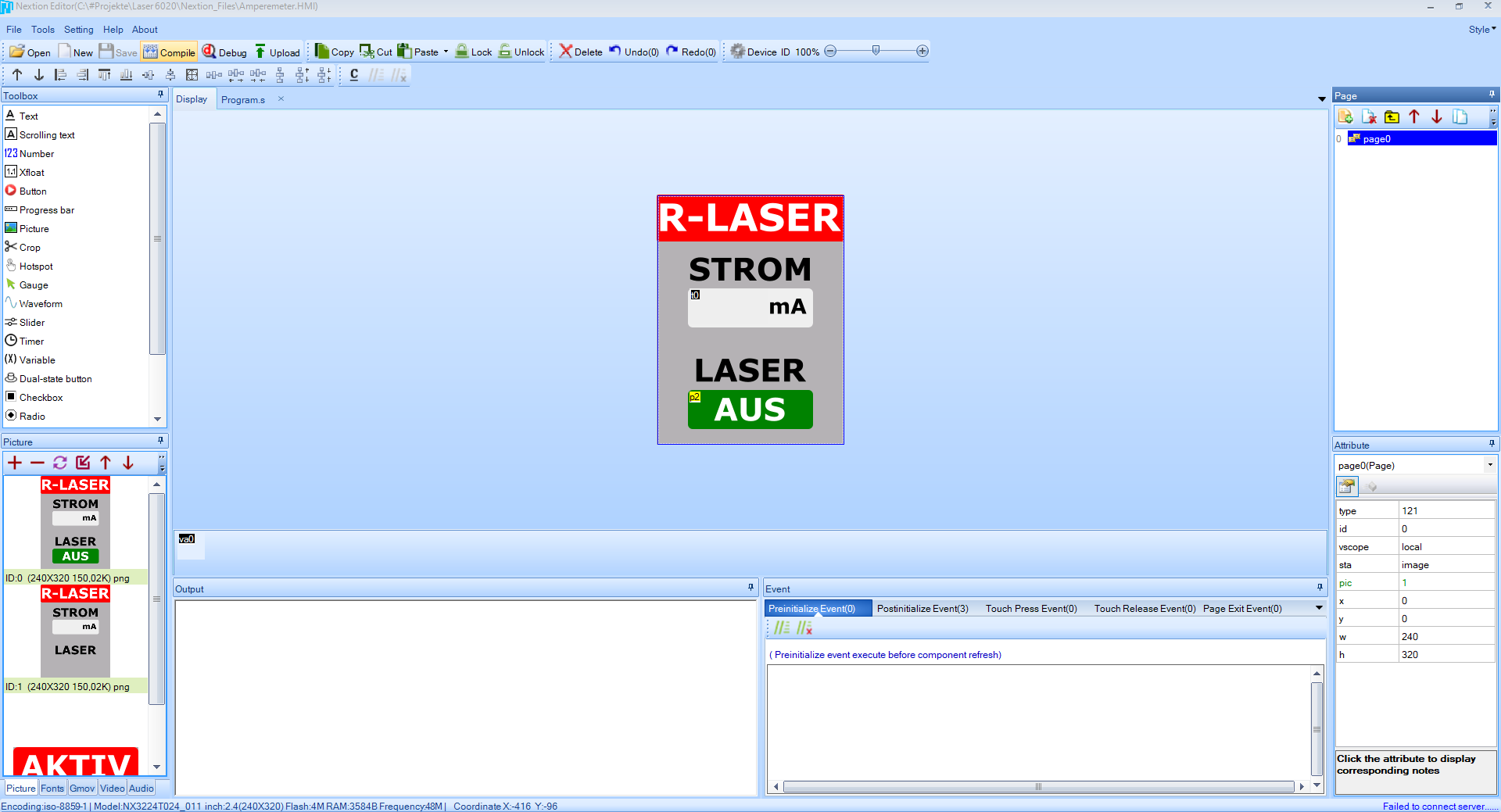Switch to the Postinitialize Event(3) tab

pos(922,609)
